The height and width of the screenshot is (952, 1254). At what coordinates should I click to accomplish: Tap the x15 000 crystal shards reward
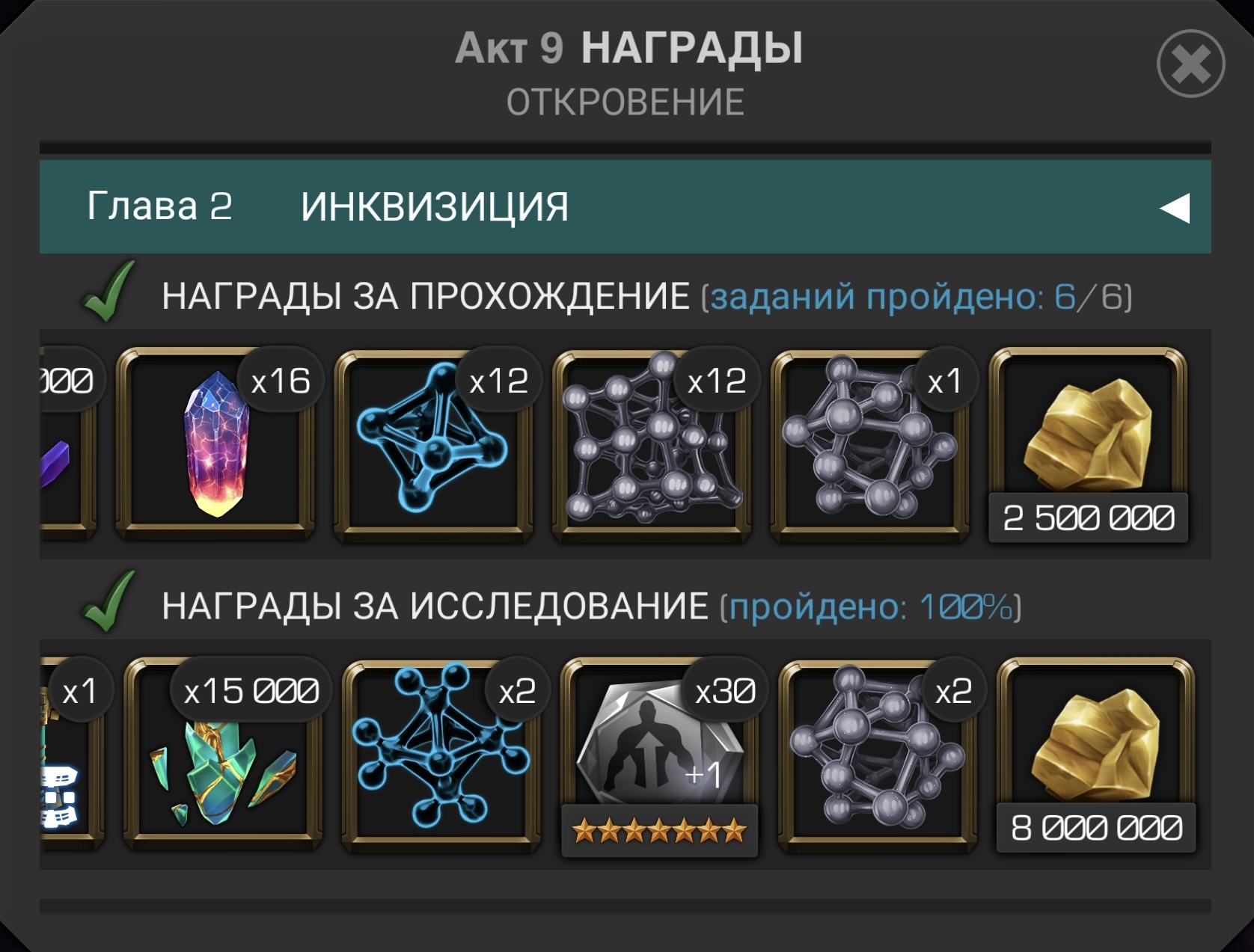pyautogui.click(x=223, y=754)
